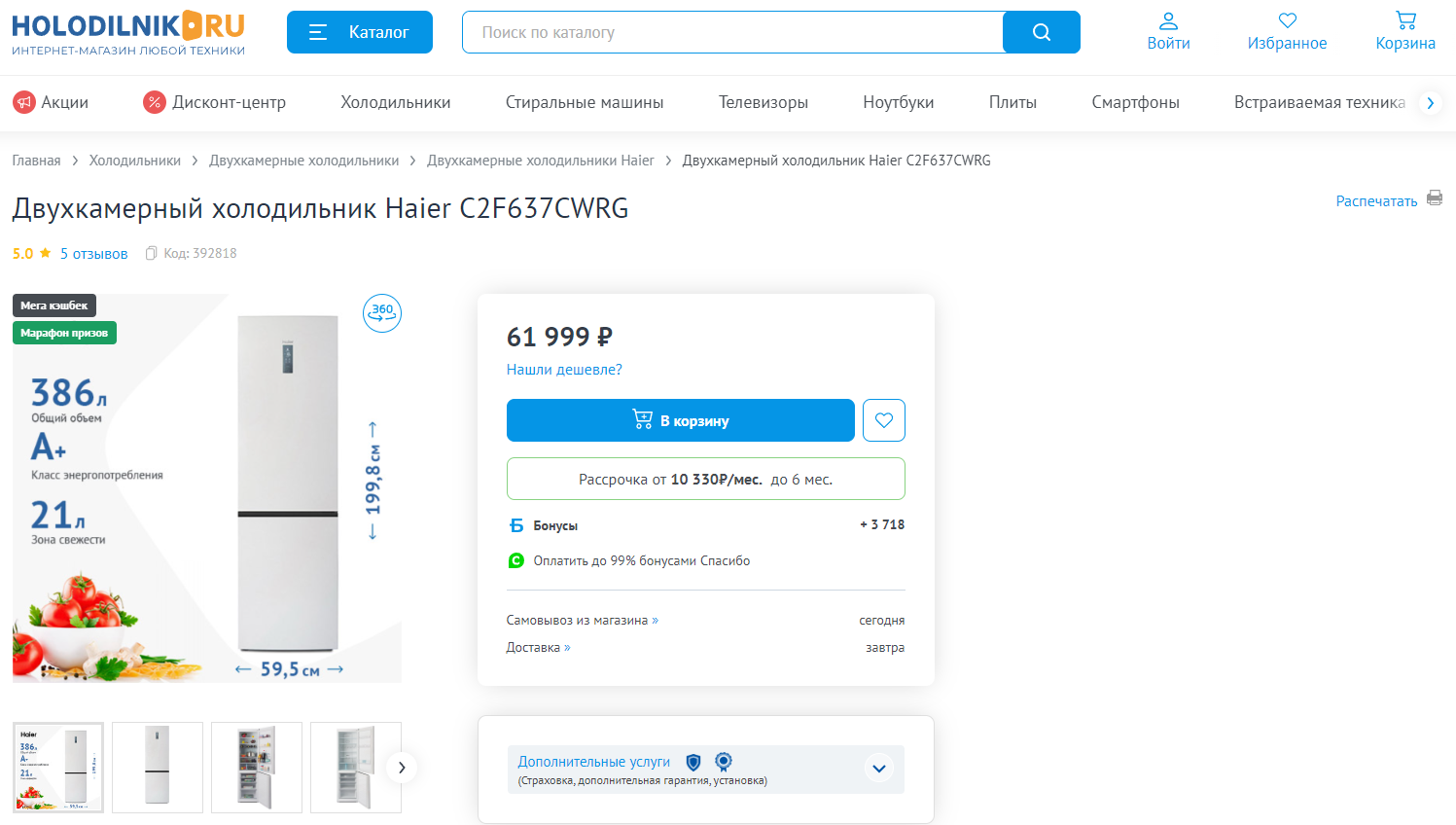1456x825 pixels.
Task: Select first thumbnail with specs infographic
Action: [x=58, y=768]
